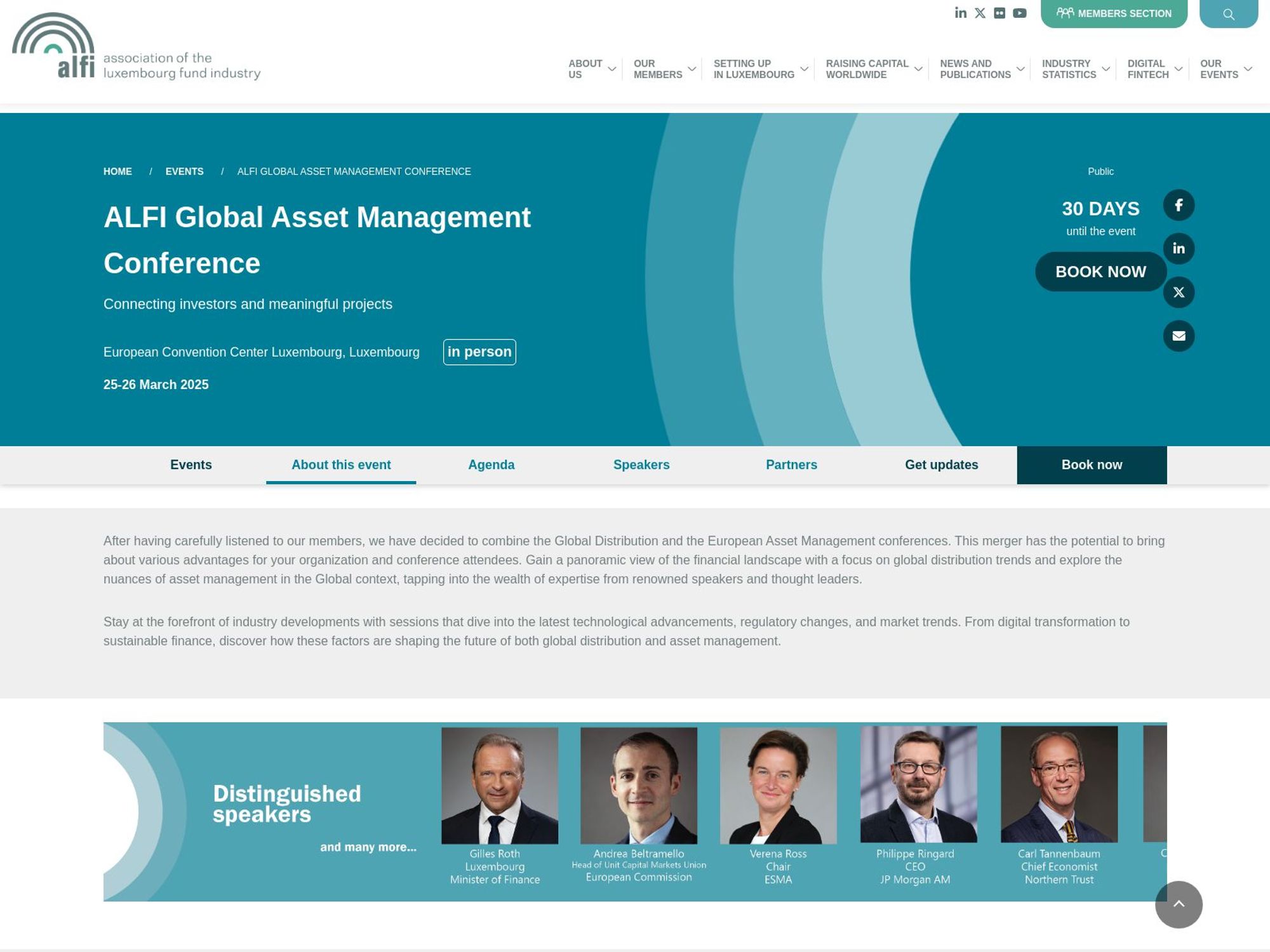Switch to the Events tab

tap(190, 465)
